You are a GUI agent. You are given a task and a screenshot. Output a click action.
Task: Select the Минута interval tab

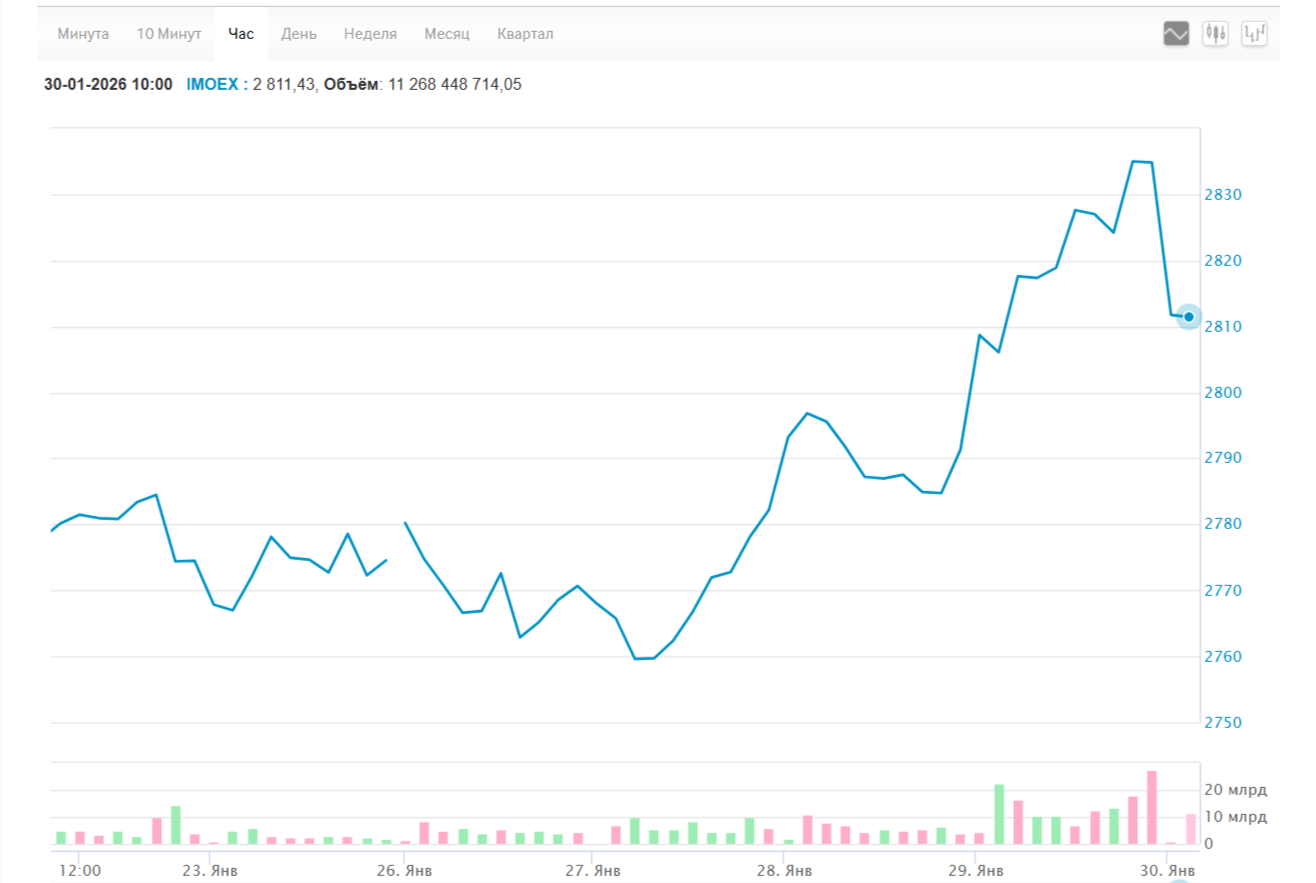83,34
